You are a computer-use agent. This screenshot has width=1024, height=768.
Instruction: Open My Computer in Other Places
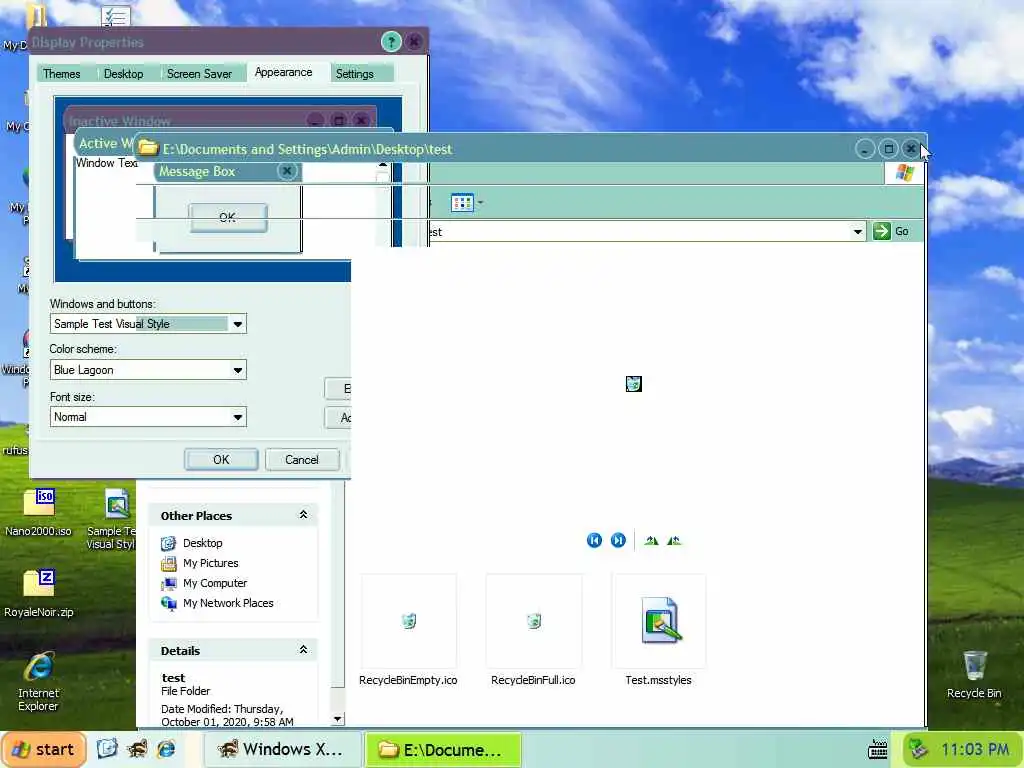point(215,583)
